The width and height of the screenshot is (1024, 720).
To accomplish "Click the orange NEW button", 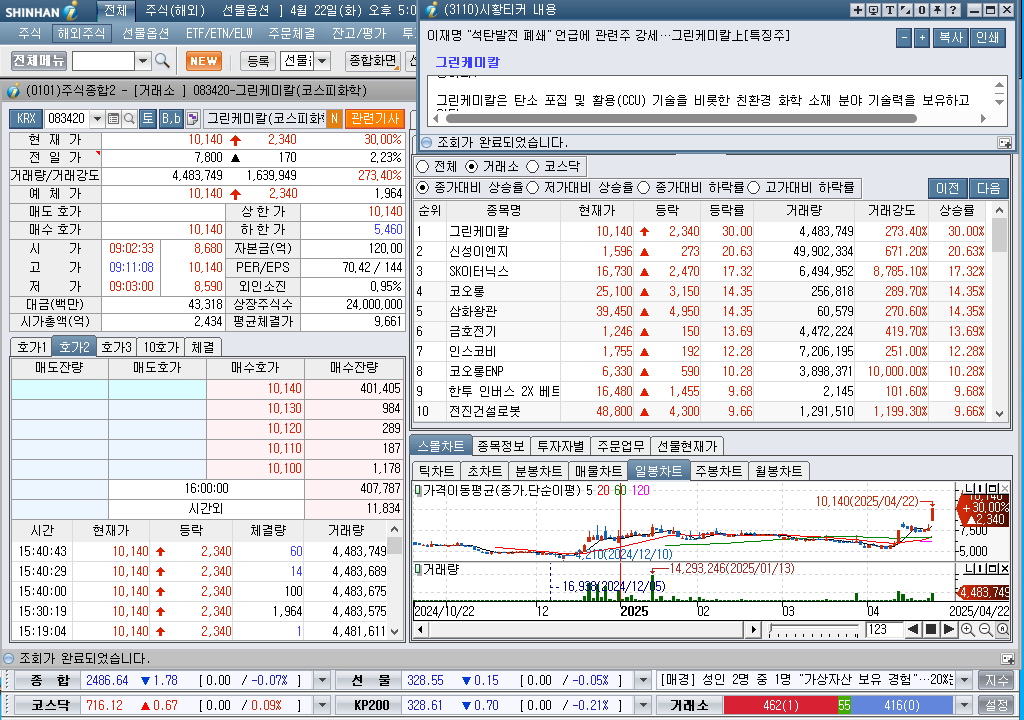I will [204, 61].
